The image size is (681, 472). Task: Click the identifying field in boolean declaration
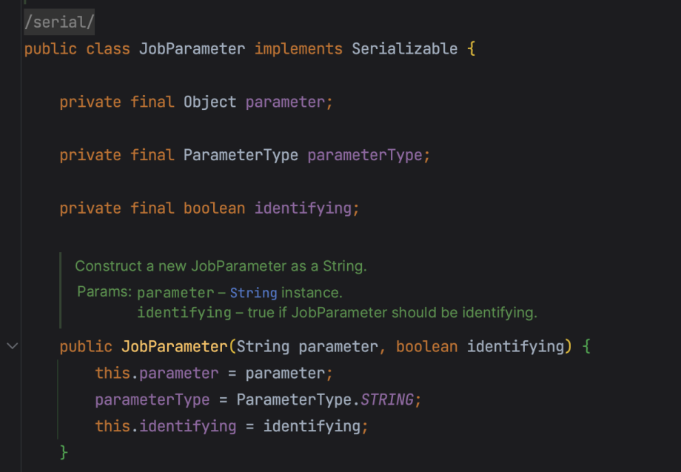coord(303,208)
